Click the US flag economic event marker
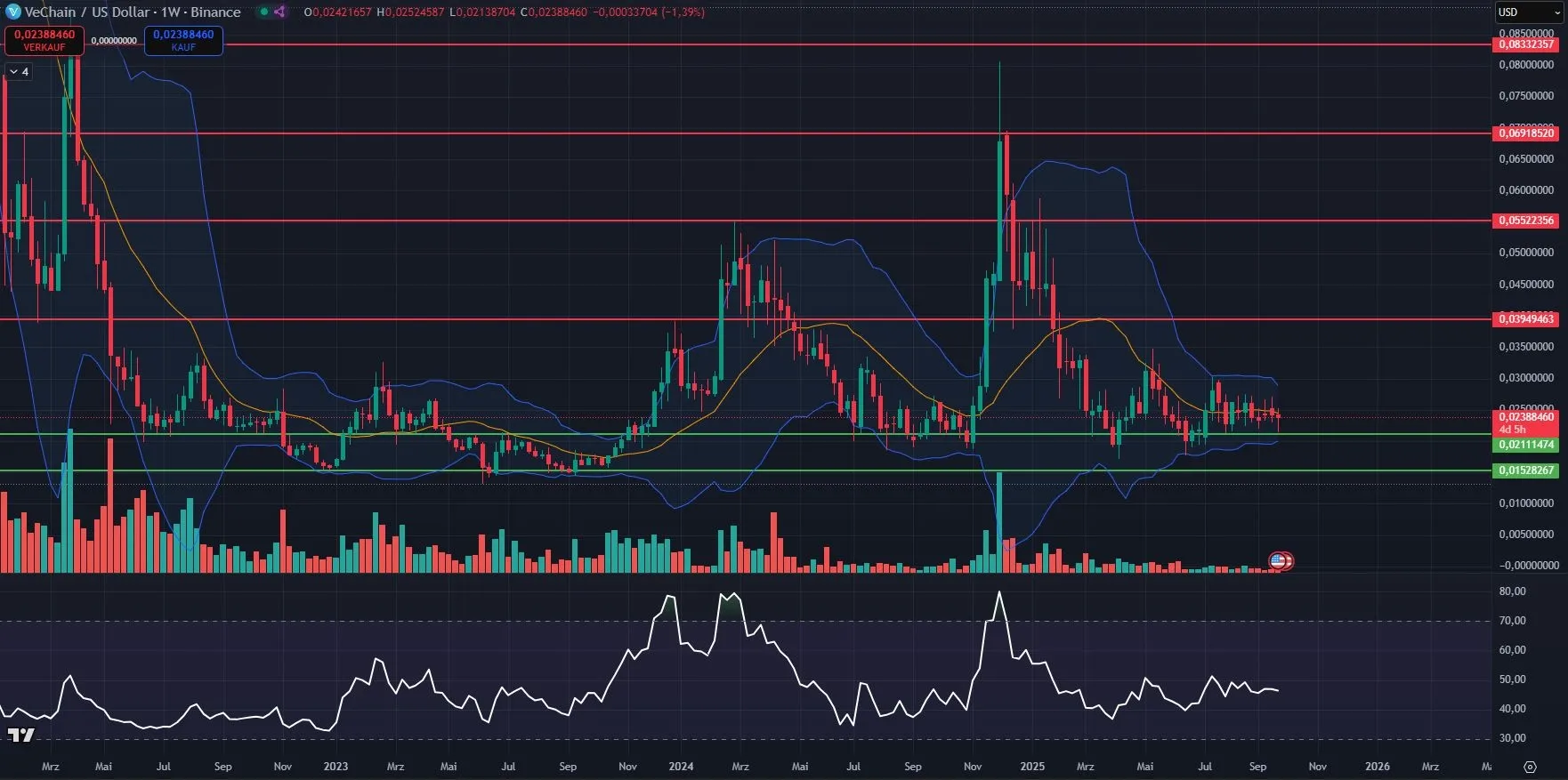1568x780 pixels. [1278, 560]
